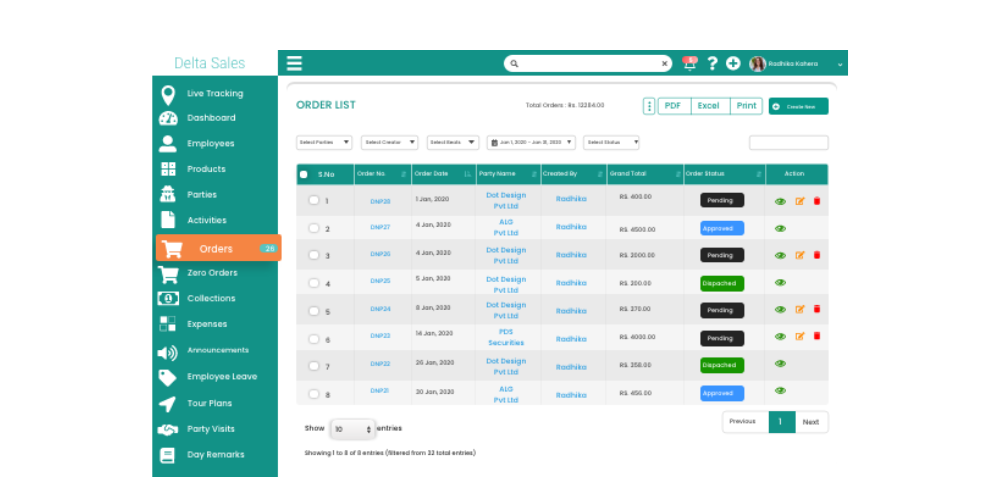This screenshot has height=500, width=1000.
Task: Open the Select Parties dropdown
Action: click(x=324, y=142)
